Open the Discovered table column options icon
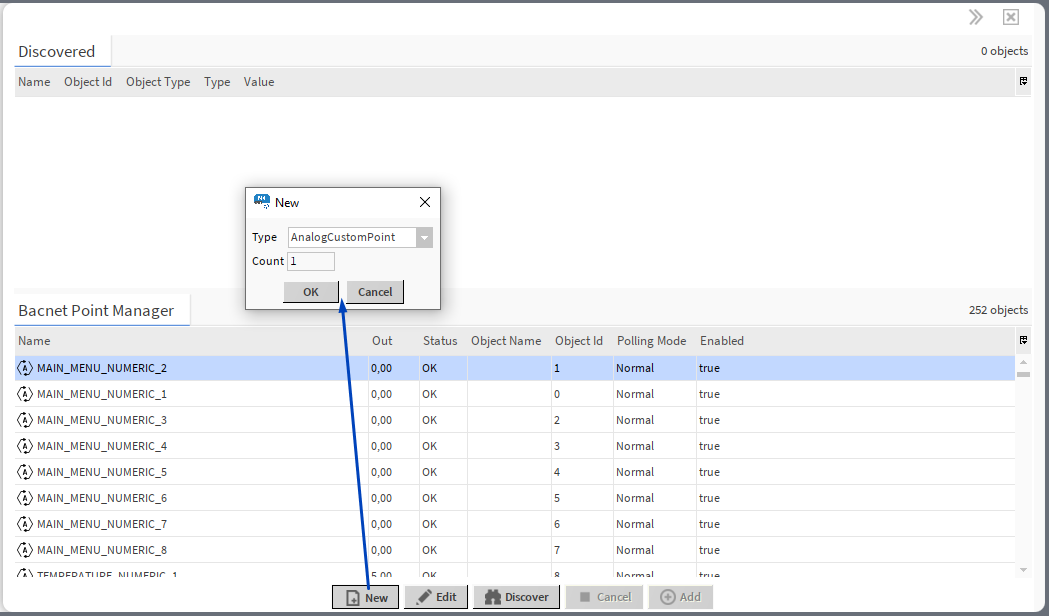The image size is (1049, 616). (x=1023, y=81)
